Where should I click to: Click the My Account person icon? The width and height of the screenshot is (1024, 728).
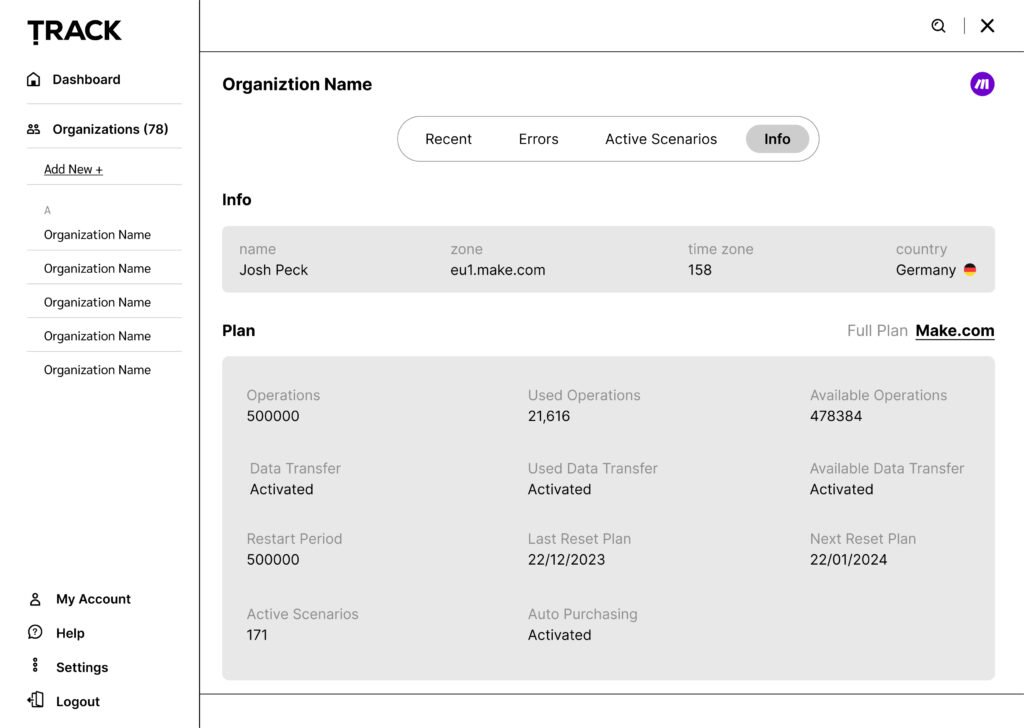35,599
